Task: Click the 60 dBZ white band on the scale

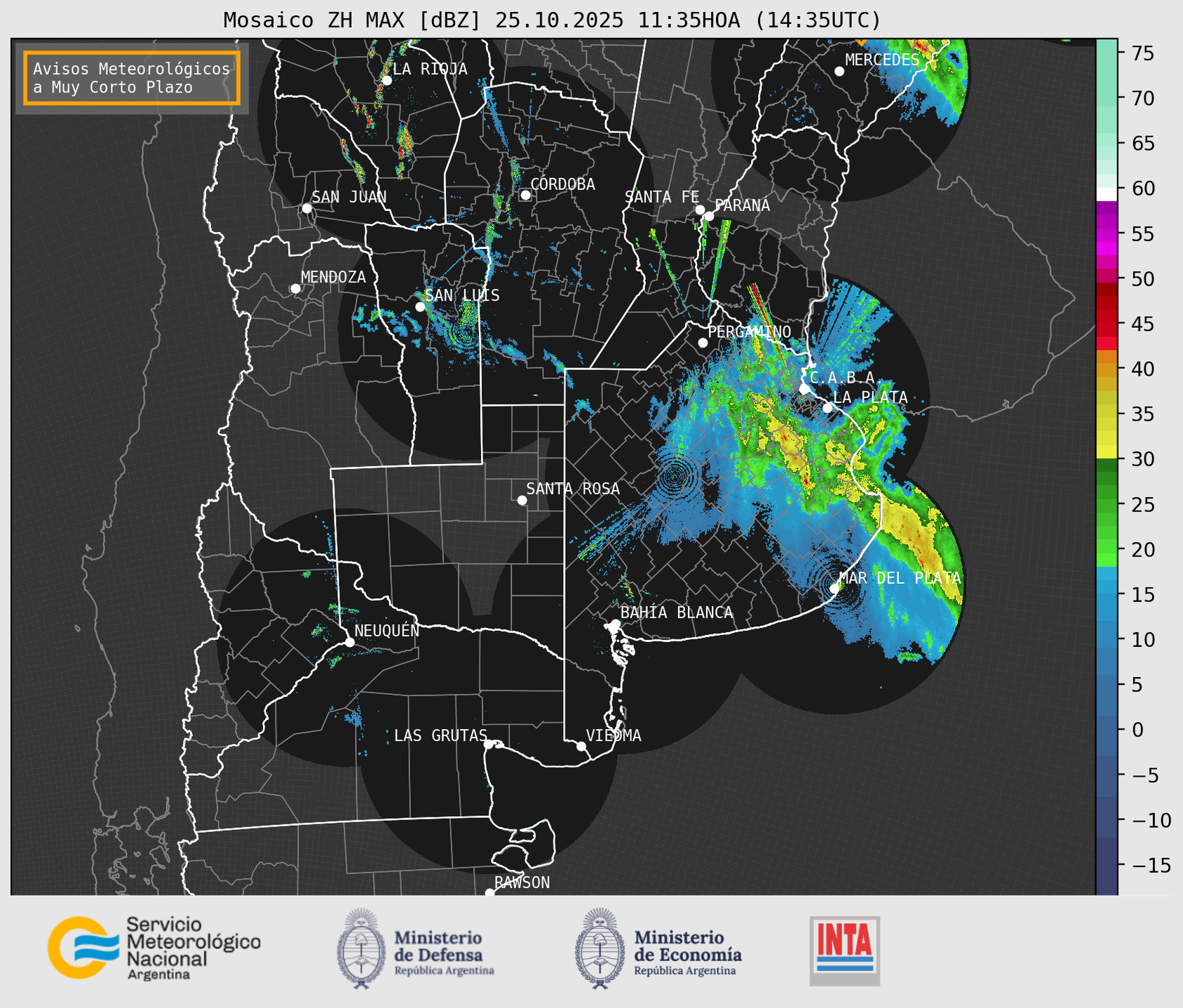Action: tap(1106, 194)
